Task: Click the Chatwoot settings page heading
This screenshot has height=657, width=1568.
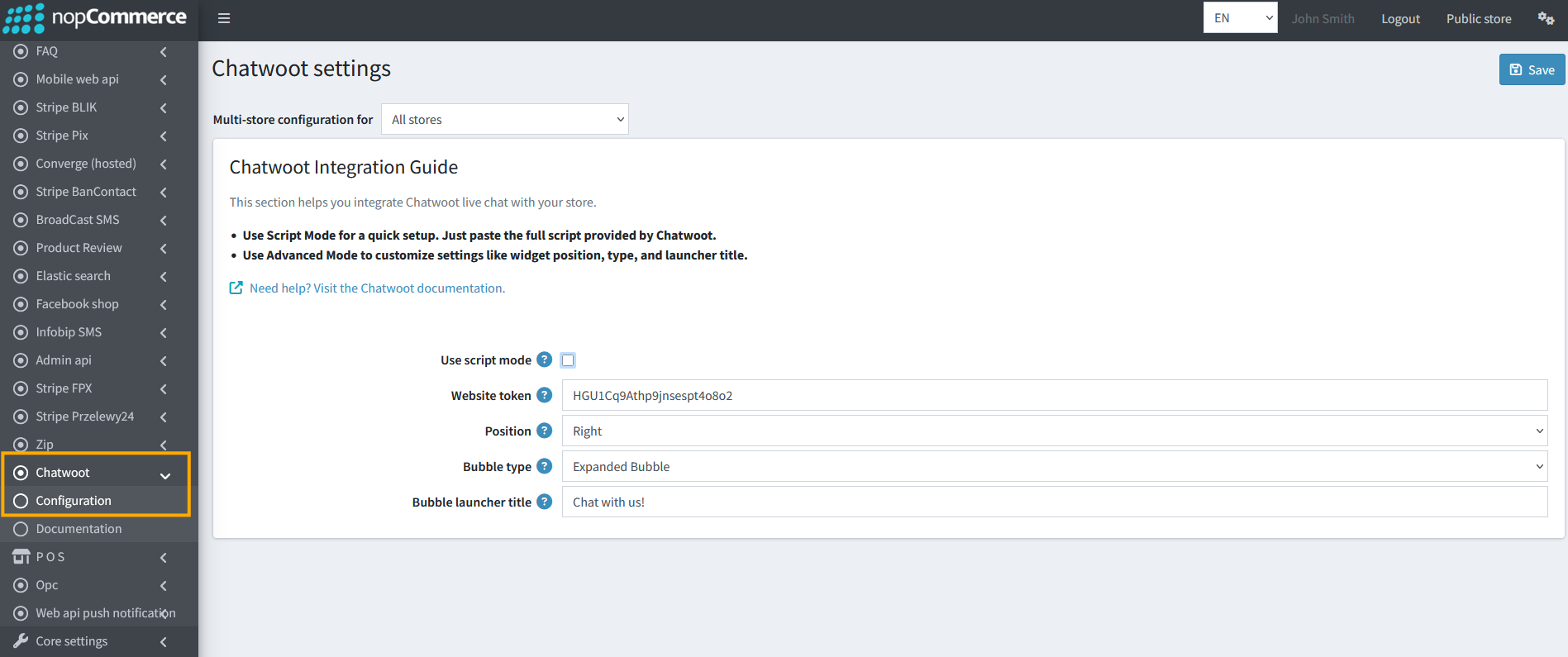Action: 302,69
